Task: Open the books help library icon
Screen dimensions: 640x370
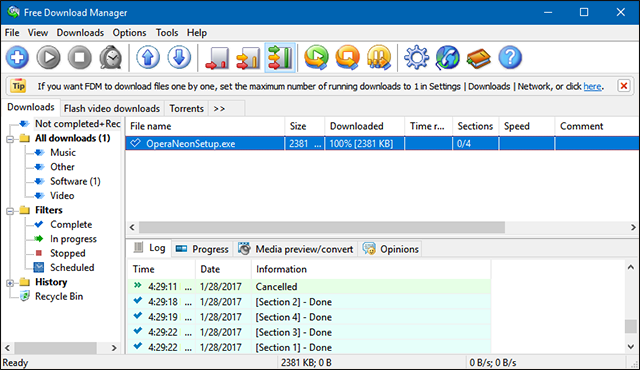Action: [x=479, y=58]
